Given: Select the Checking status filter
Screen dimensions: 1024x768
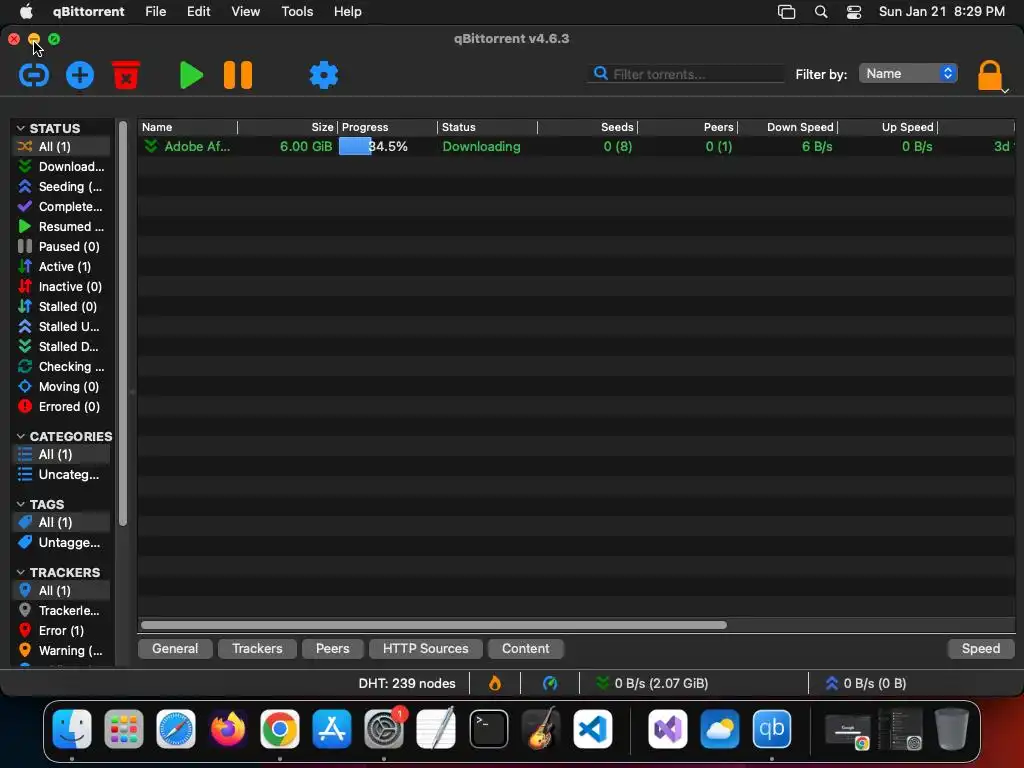Looking at the screenshot, I should coord(62,366).
